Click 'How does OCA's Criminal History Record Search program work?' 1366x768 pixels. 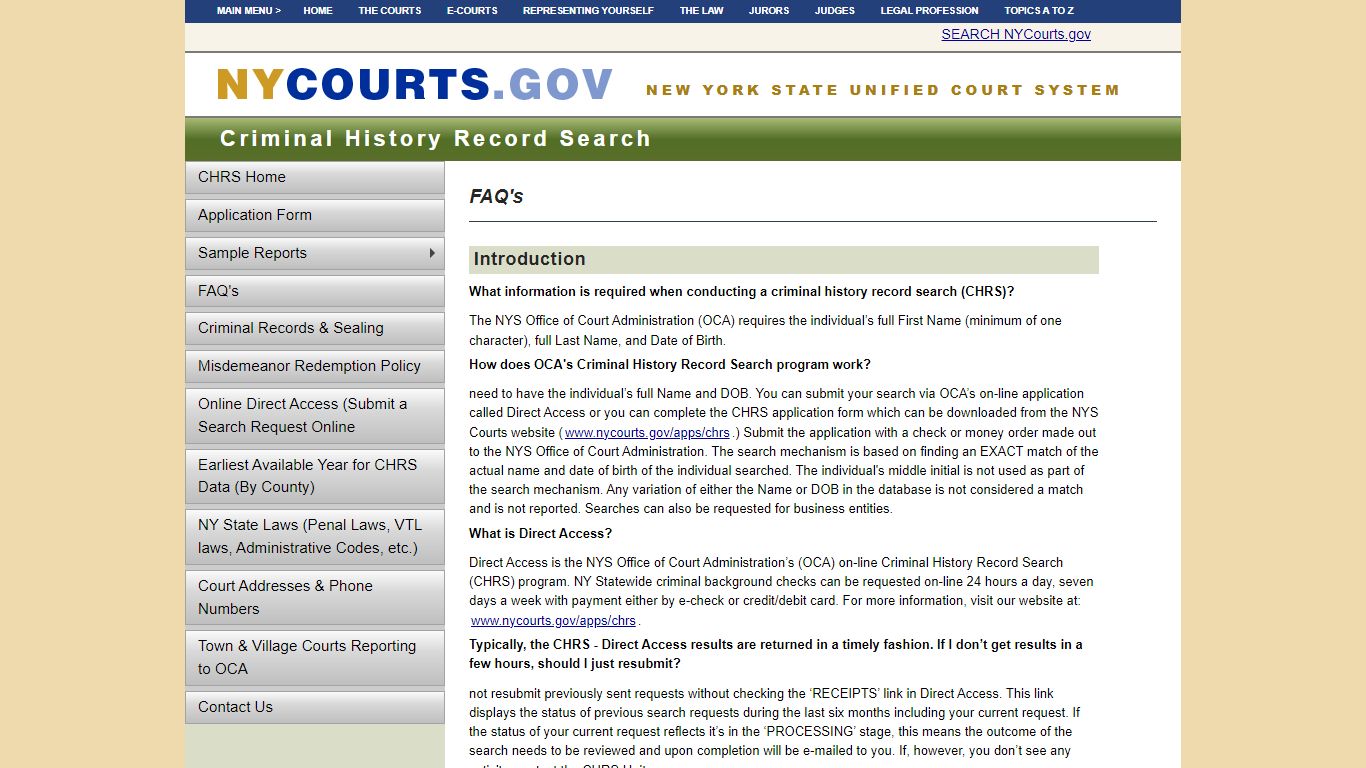tap(670, 364)
